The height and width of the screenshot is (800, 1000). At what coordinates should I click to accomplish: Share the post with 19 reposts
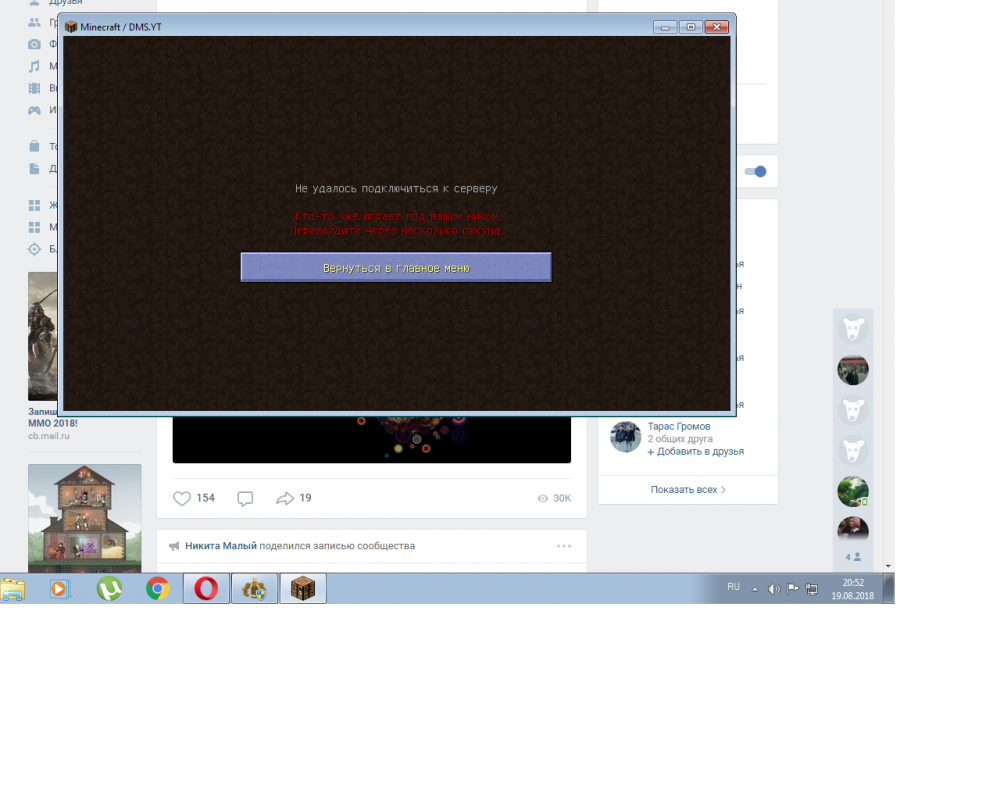click(285, 498)
